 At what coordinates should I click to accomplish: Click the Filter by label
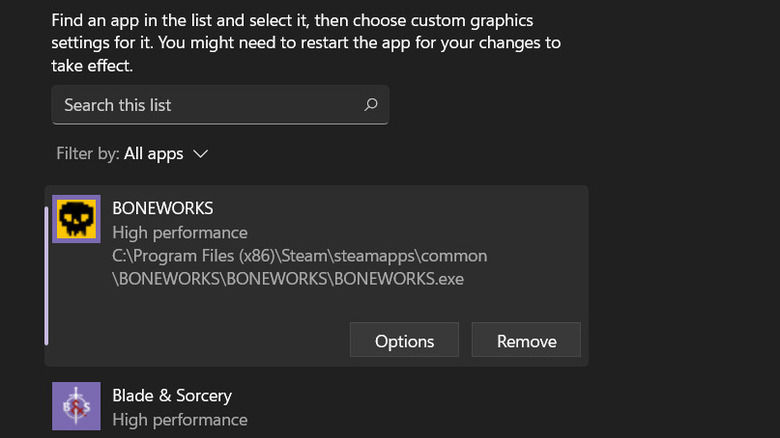click(88, 154)
